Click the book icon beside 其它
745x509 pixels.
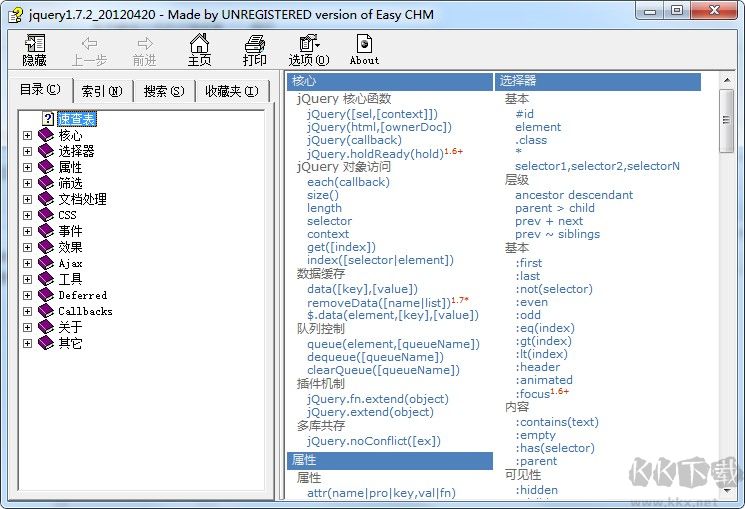pos(46,343)
